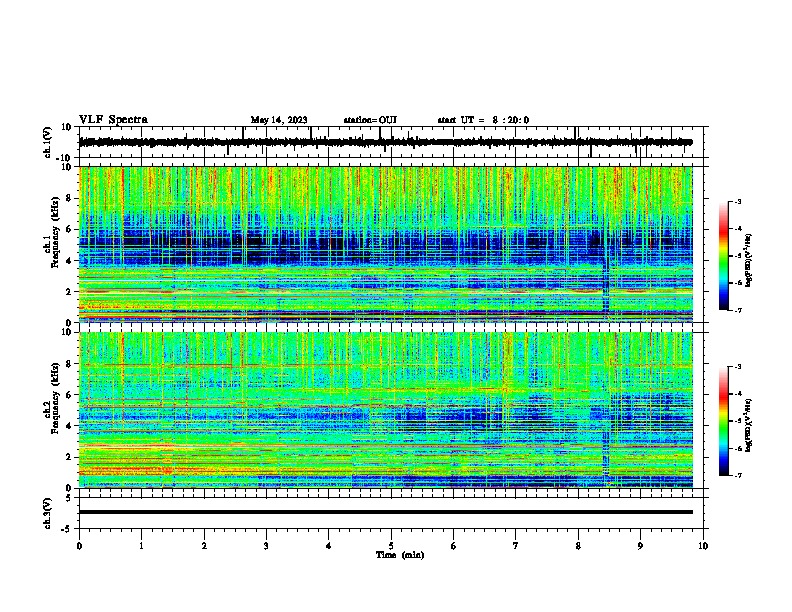Click ch.1 color bar log(PSD) label
This screenshot has height=612, width=792.
pos(748,260)
